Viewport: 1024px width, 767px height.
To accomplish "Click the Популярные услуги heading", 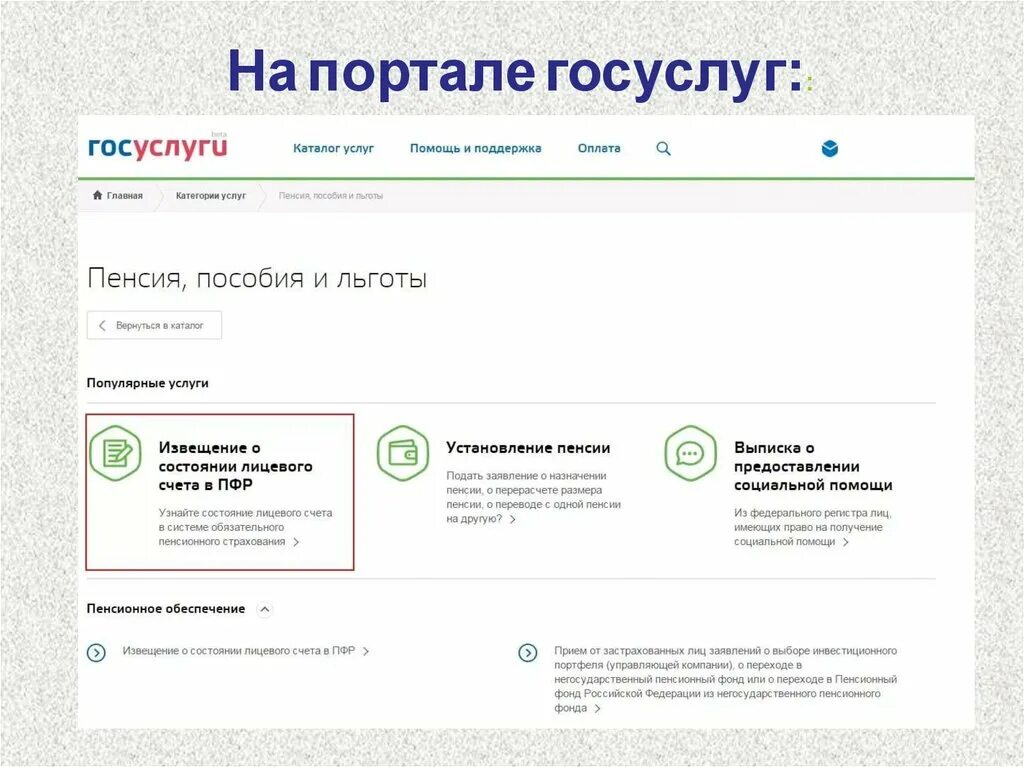I will click(148, 383).
